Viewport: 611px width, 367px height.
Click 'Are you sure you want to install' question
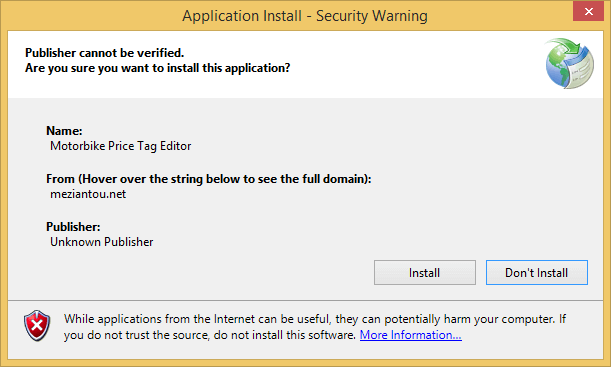point(157,68)
